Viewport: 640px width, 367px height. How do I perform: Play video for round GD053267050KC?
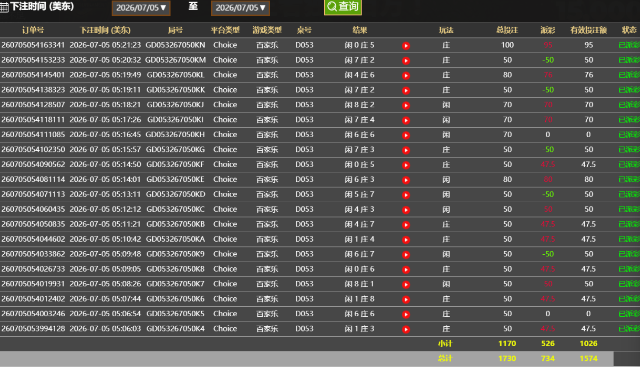[406, 210]
